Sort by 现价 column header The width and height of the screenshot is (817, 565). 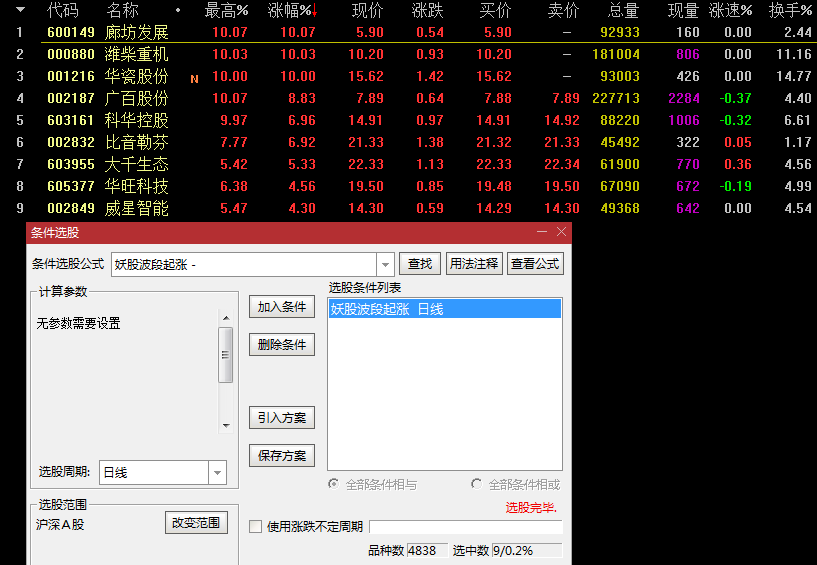368,10
